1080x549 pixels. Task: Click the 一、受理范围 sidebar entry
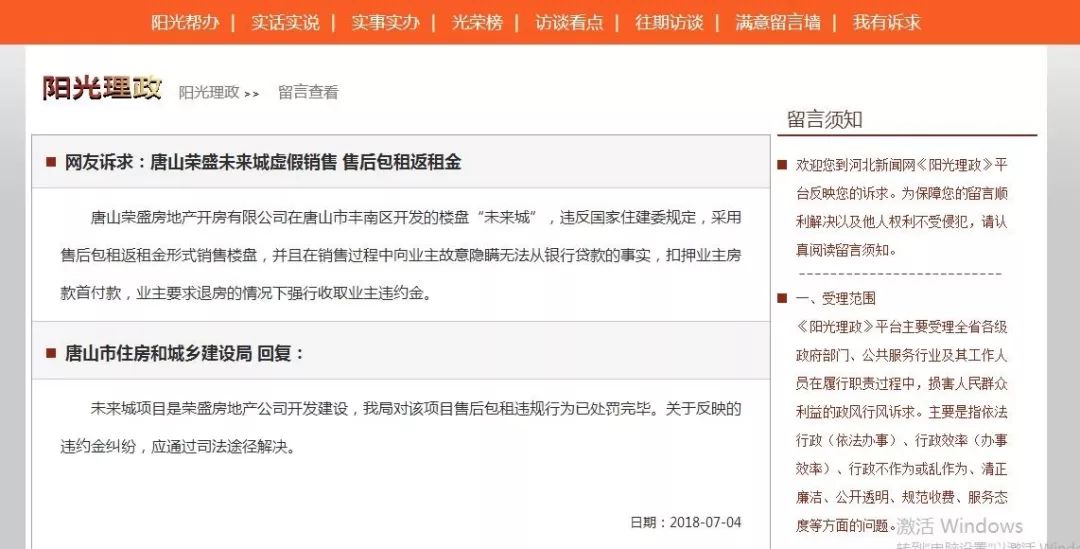835,298
